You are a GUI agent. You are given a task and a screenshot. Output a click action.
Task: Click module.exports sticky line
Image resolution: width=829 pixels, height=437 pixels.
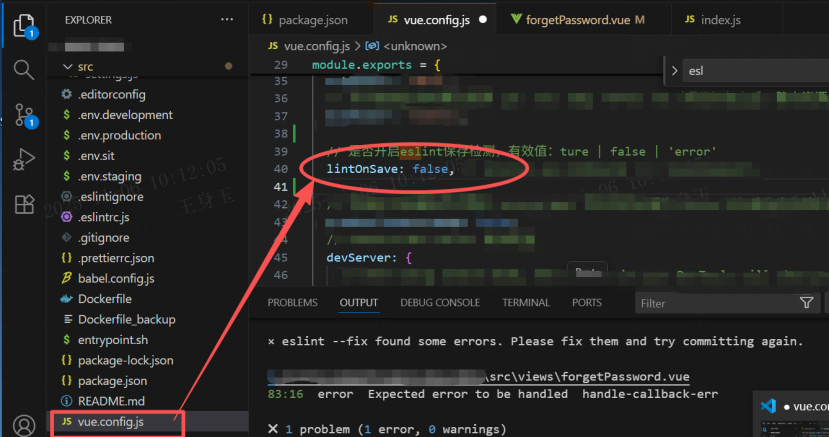376,65
